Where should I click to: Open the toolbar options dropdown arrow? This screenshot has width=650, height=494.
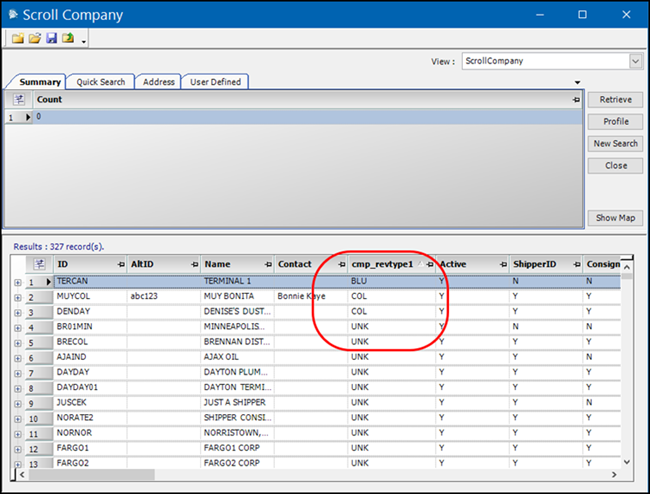tap(84, 41)
